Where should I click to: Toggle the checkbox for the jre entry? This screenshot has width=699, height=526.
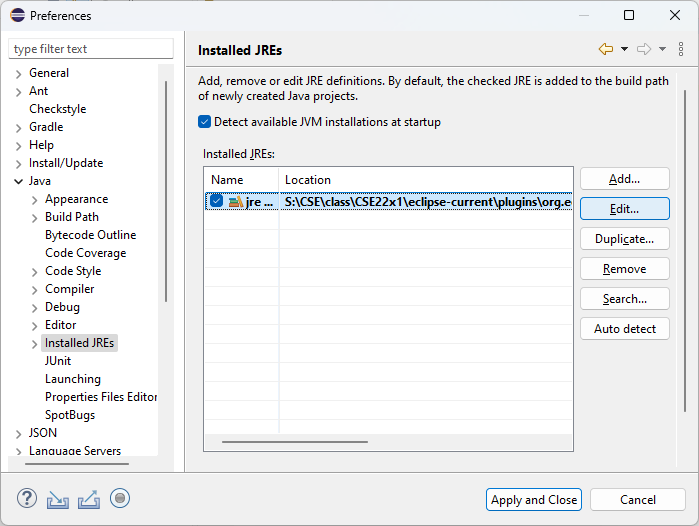pos(216,202)
